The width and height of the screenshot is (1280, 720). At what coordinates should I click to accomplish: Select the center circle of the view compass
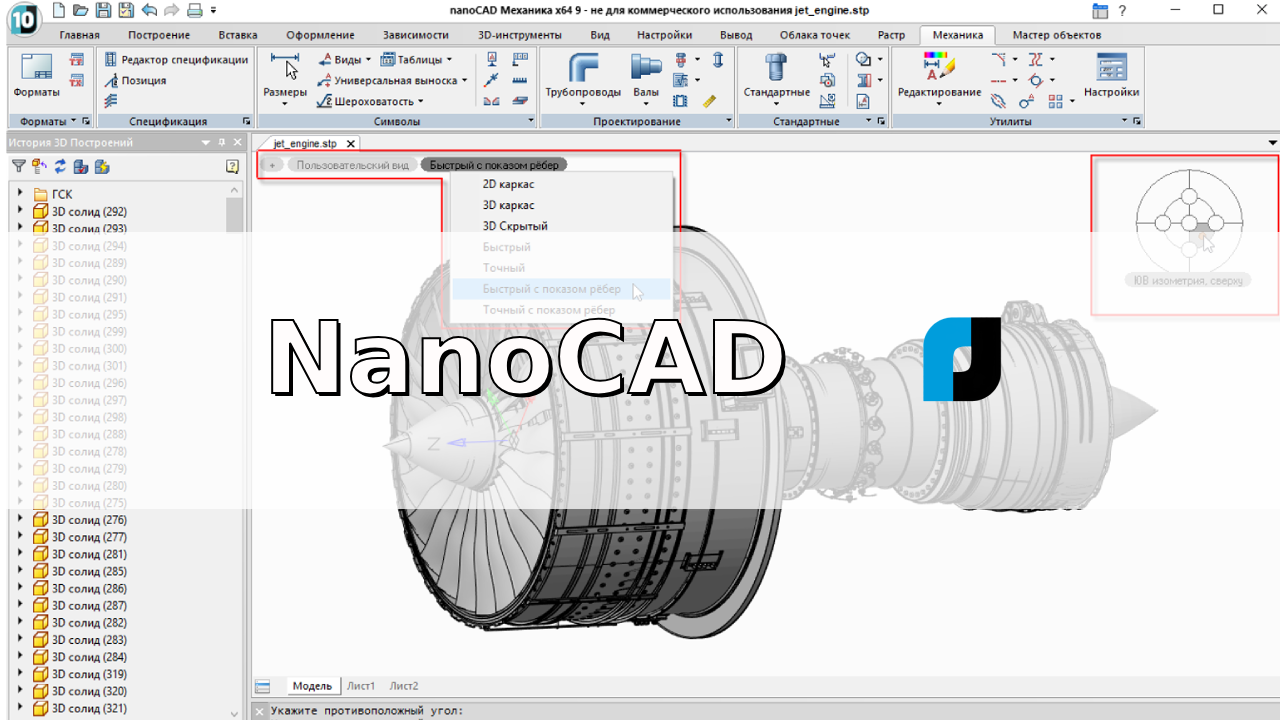pyautogui.click(x=1189, y=222)
